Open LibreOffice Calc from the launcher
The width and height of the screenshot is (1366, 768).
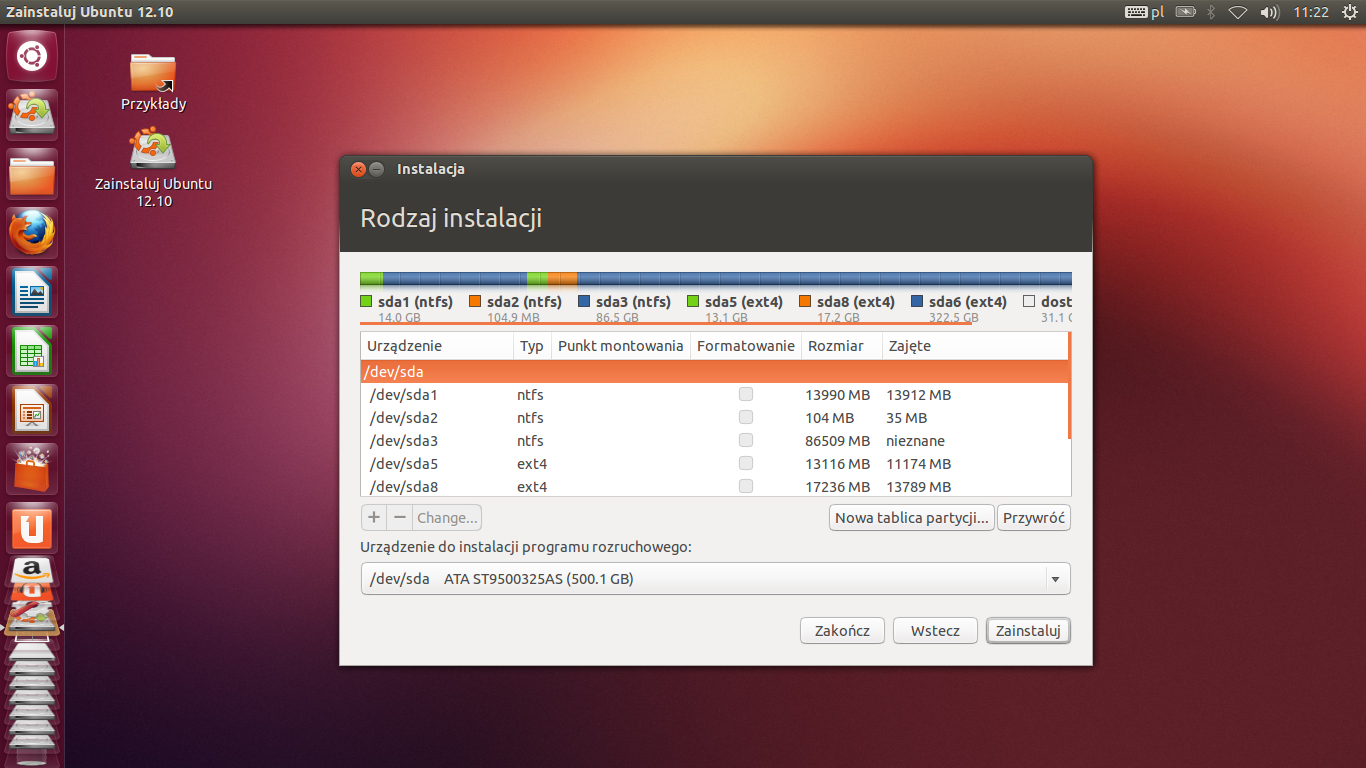pos(33,351)
